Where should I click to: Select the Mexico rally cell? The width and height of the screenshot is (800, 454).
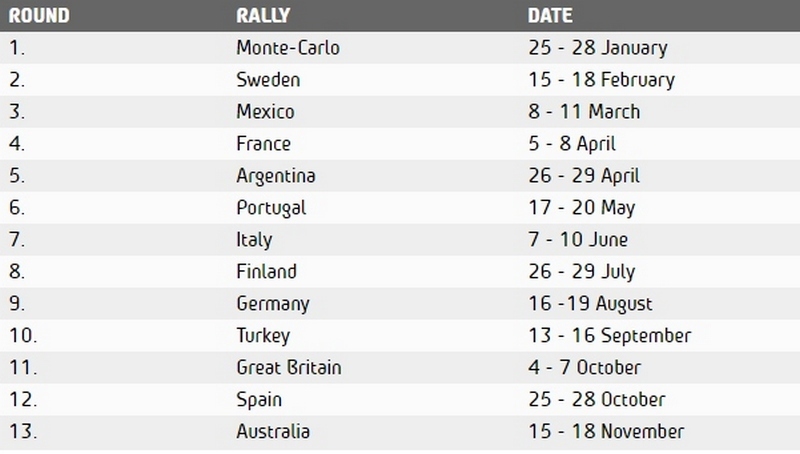(265, 112)
